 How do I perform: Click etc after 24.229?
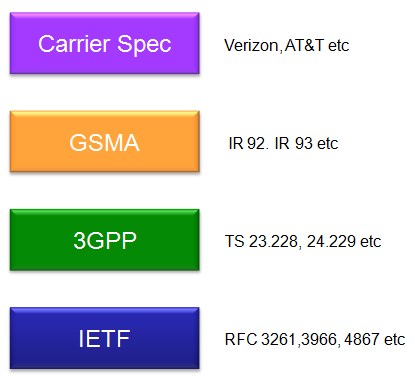pyautogui.click(x=371, y=242)
